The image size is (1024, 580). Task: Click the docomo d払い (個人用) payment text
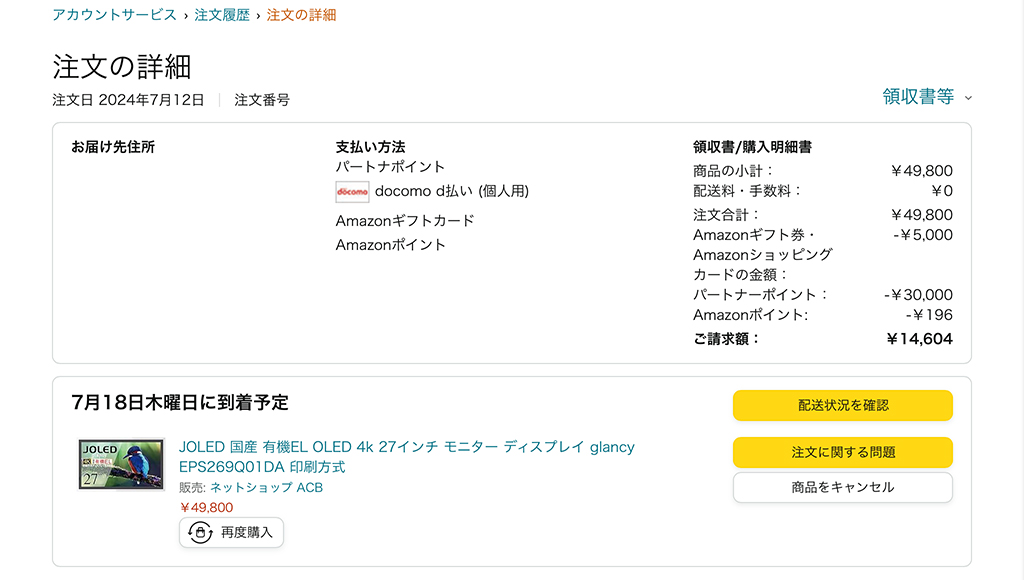[452, 191]
